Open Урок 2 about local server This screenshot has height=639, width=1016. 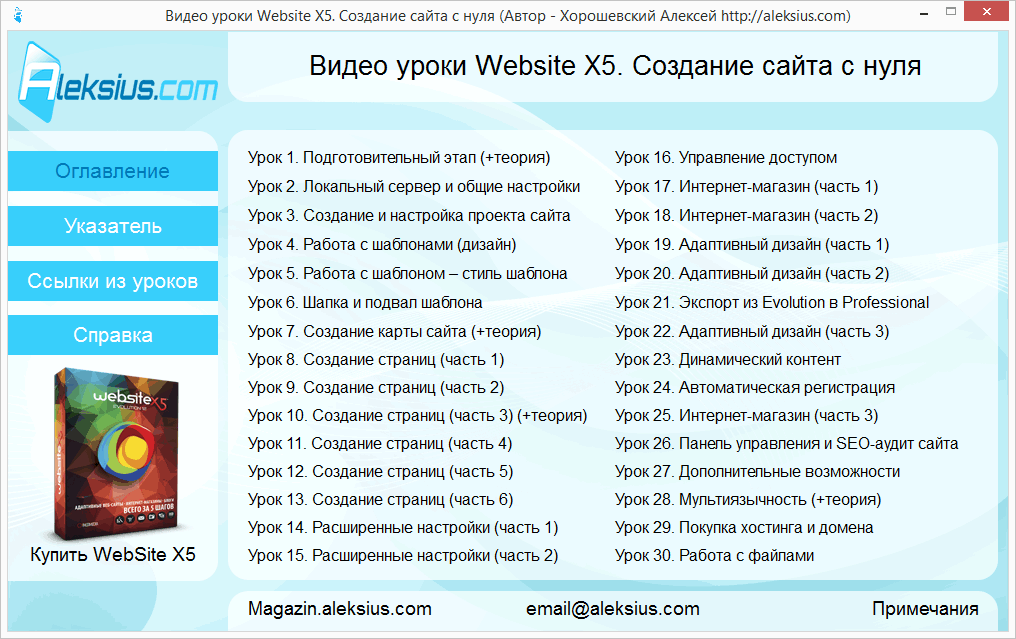tap(414, 187)
